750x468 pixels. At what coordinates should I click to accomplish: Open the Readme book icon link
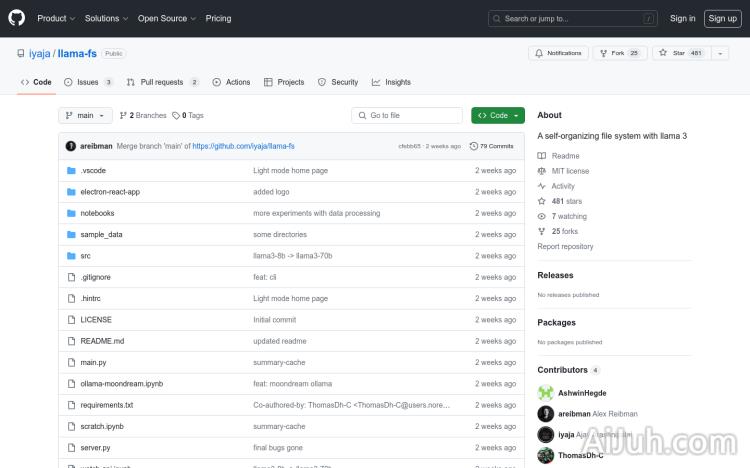542,156
